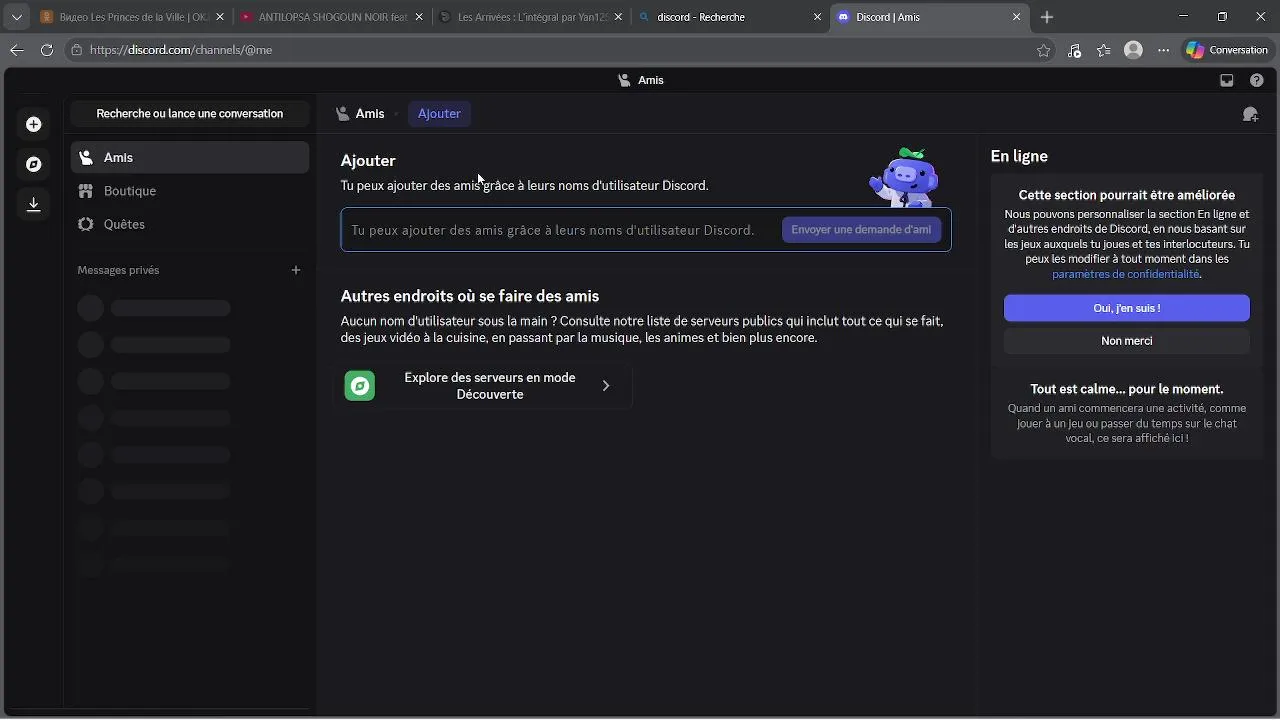The image size is (1280, 720).
Task: Open Quêtes in the sidebar
Action: click(x=190, y=224)
